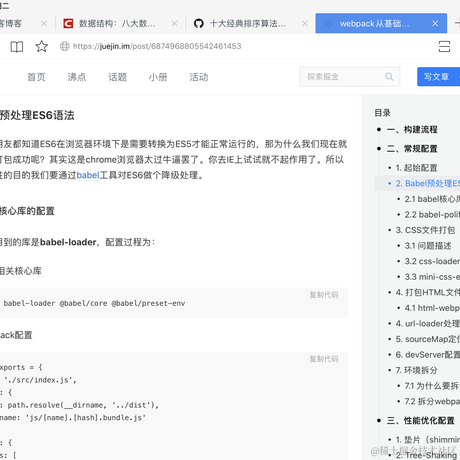Open 小册 in site navigation
The width and height of the screenshot is (460, 460).
[x=158, y=77]
